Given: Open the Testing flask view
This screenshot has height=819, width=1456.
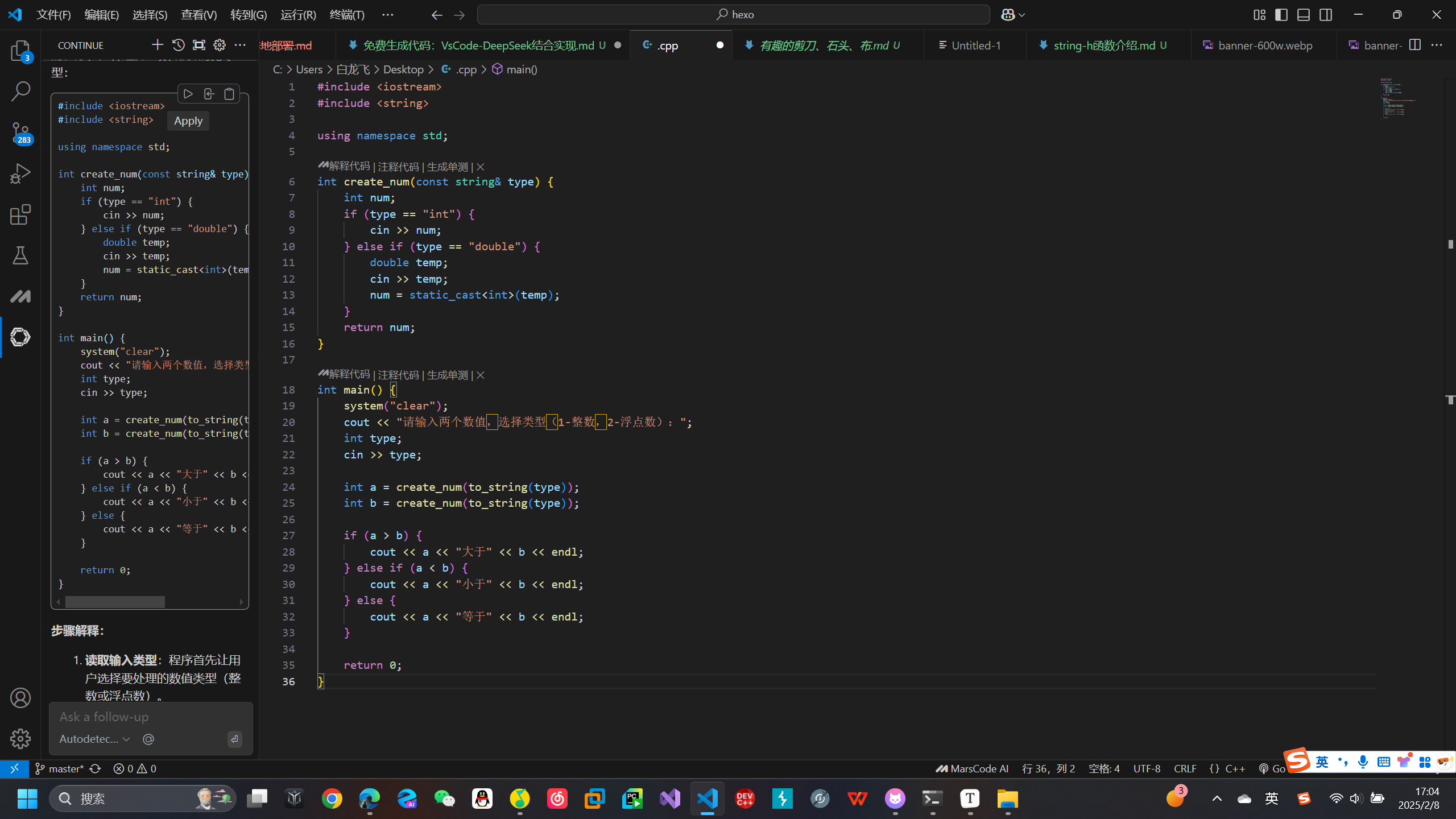Looking at the screenshot, I should (20, 255).
